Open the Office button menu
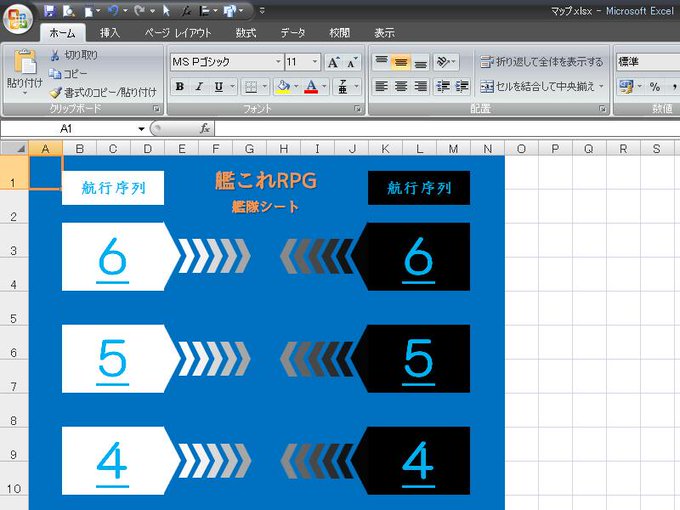Screen dimensions: 680x510 click(x=18, y=18)
